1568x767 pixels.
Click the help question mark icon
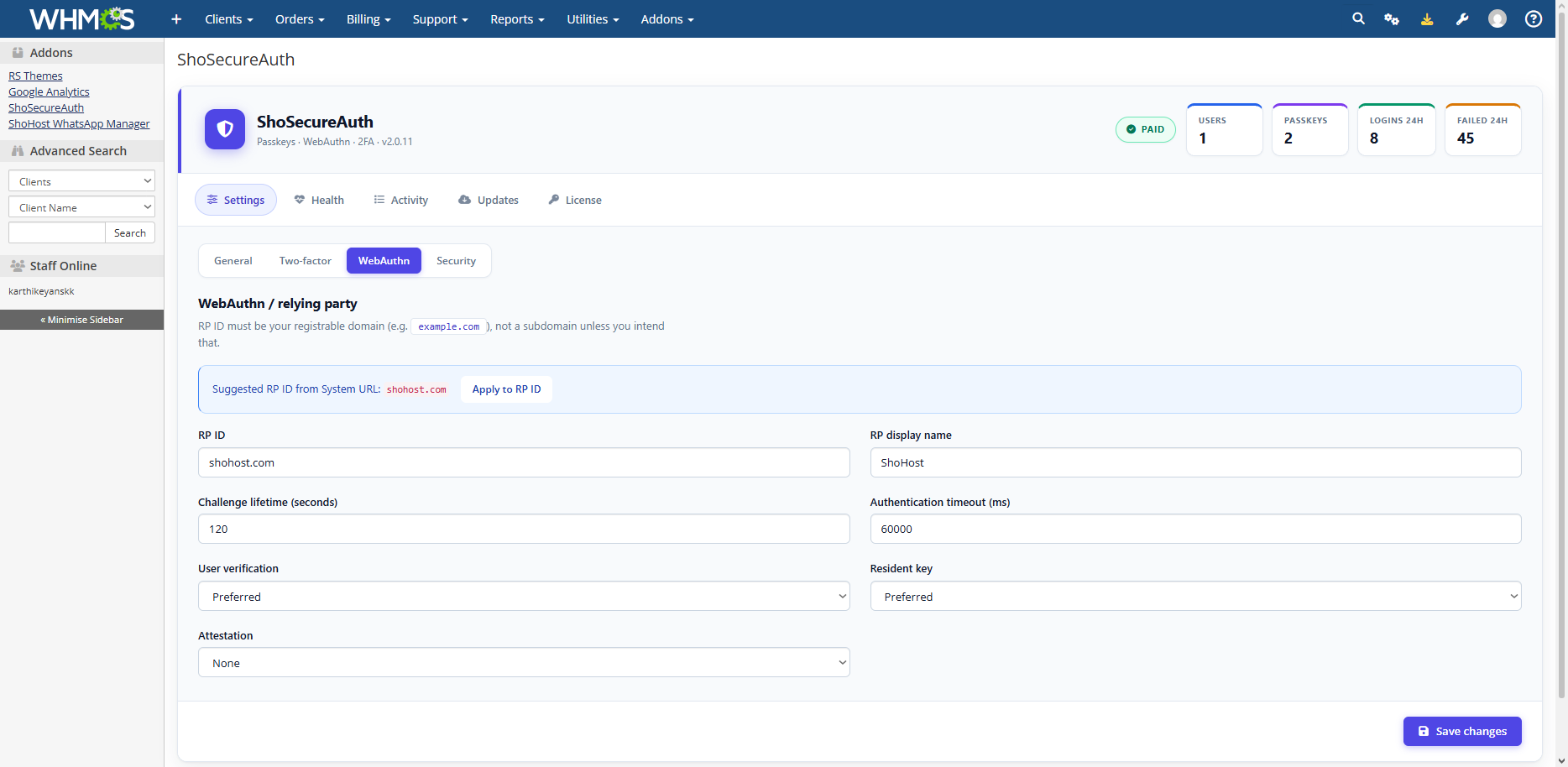click(x=1534, y=18)
